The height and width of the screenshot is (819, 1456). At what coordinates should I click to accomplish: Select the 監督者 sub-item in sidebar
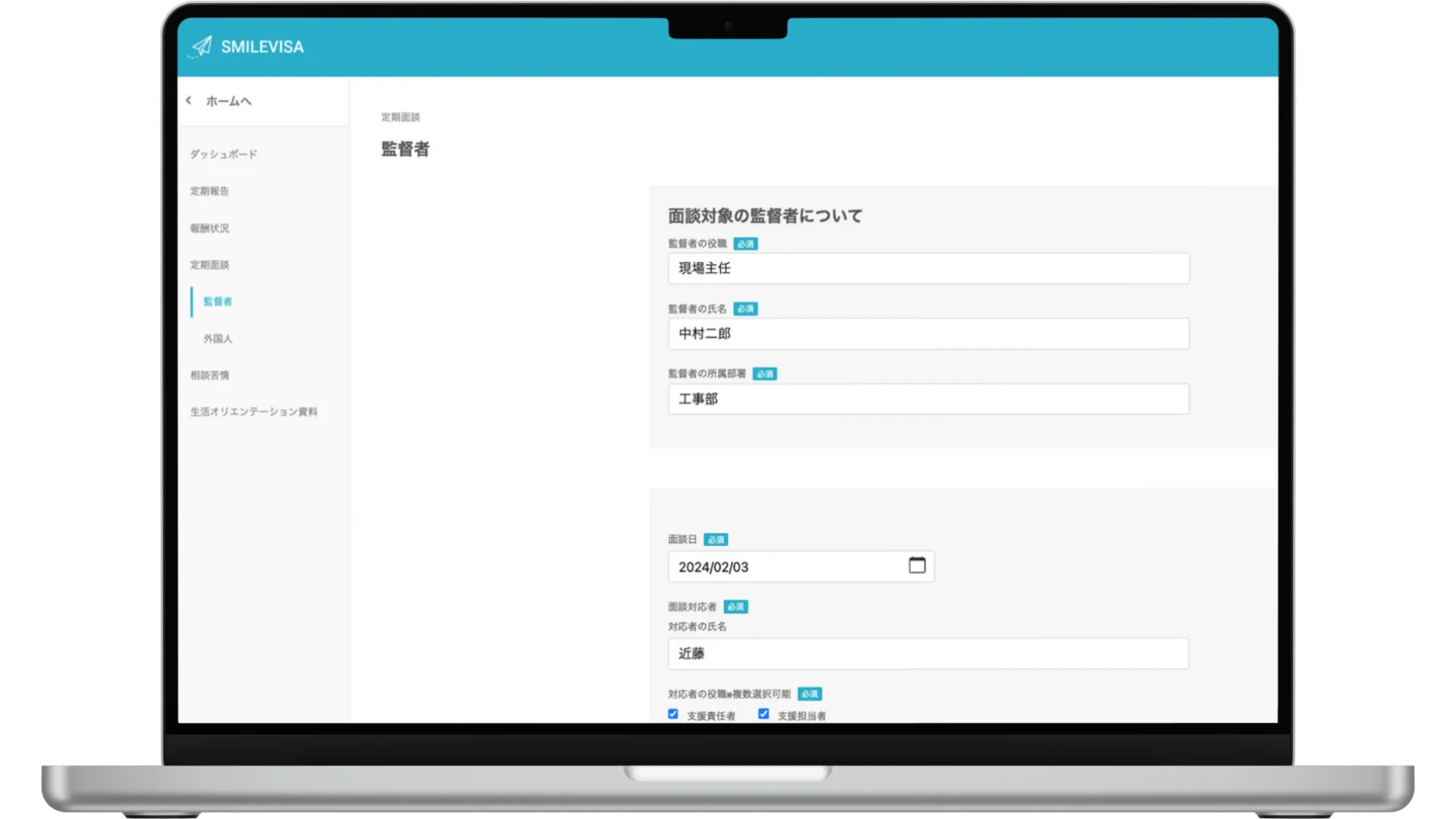[218, 302]
